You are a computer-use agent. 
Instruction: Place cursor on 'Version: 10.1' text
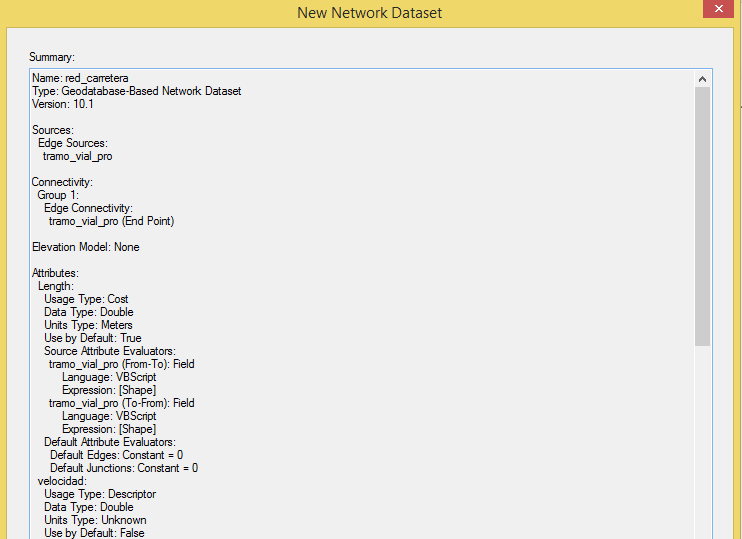tap(63, 104)
